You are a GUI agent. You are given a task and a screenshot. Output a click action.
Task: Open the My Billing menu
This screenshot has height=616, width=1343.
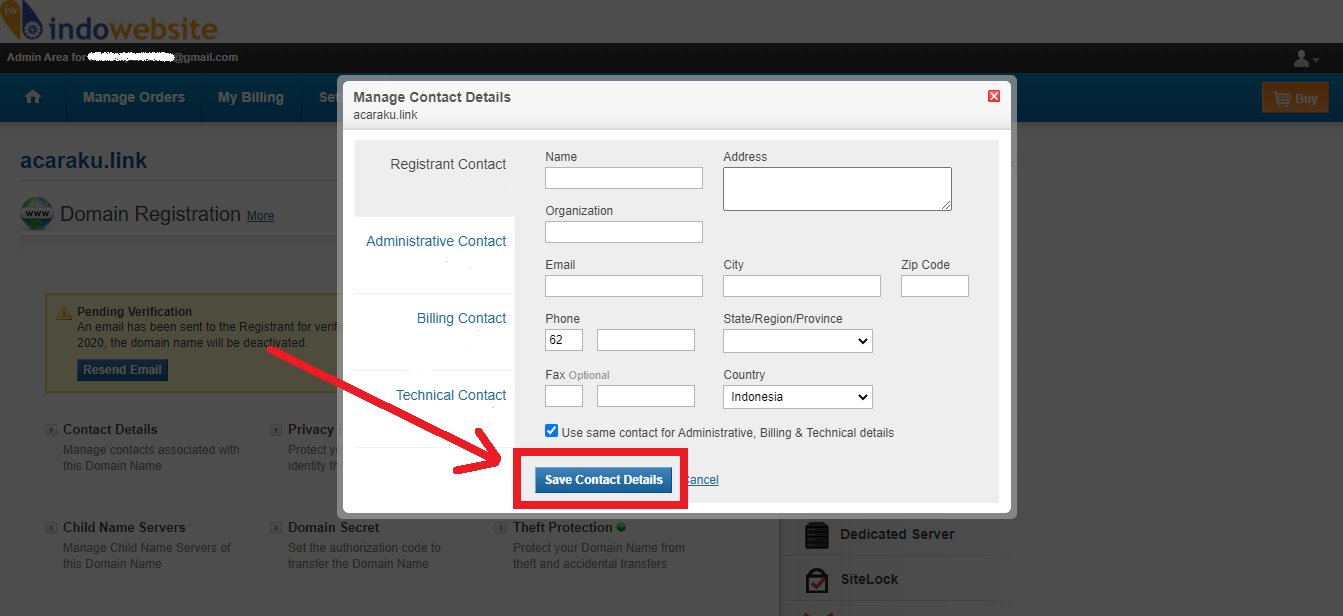pos(251,97)
